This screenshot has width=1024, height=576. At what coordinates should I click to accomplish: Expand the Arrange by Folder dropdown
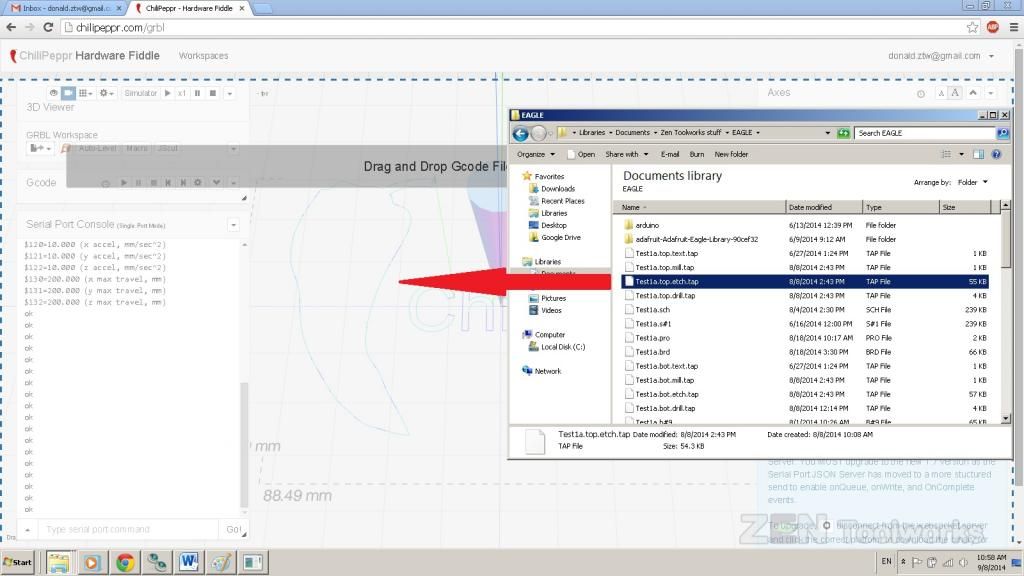coord(972,182)
